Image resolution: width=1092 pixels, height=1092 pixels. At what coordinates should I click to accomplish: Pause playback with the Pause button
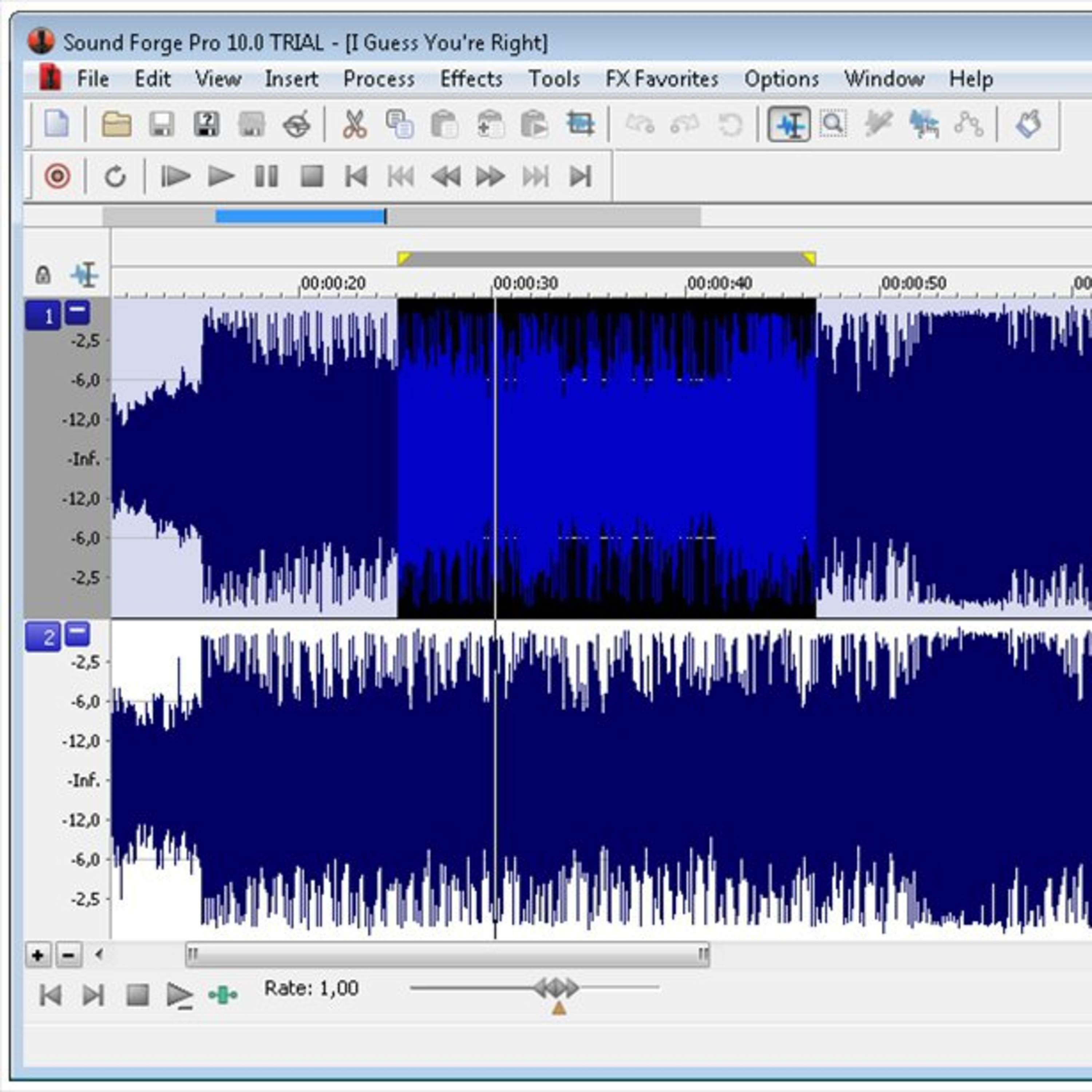coord(266,176)
